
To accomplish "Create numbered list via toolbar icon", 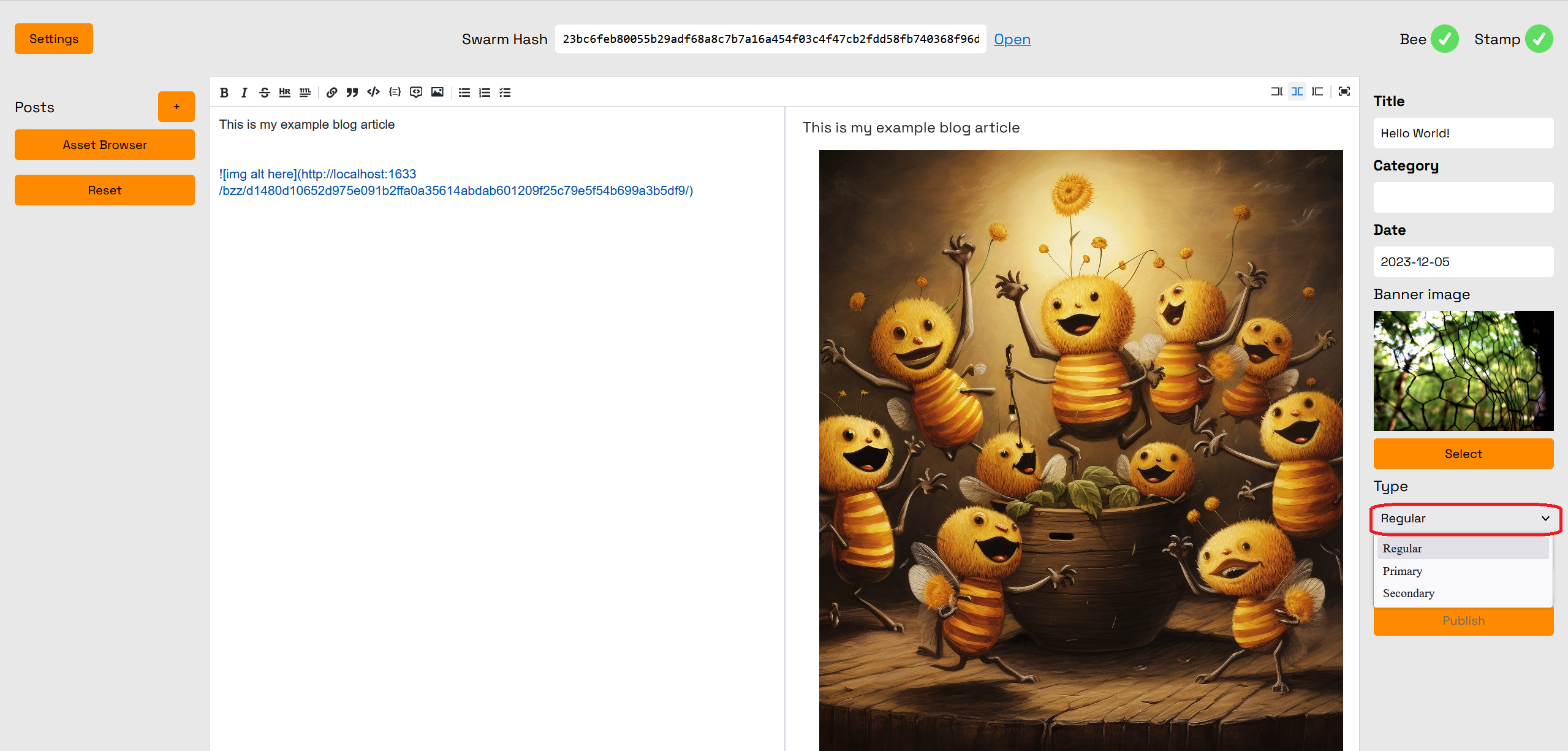I will click(485, 93).
